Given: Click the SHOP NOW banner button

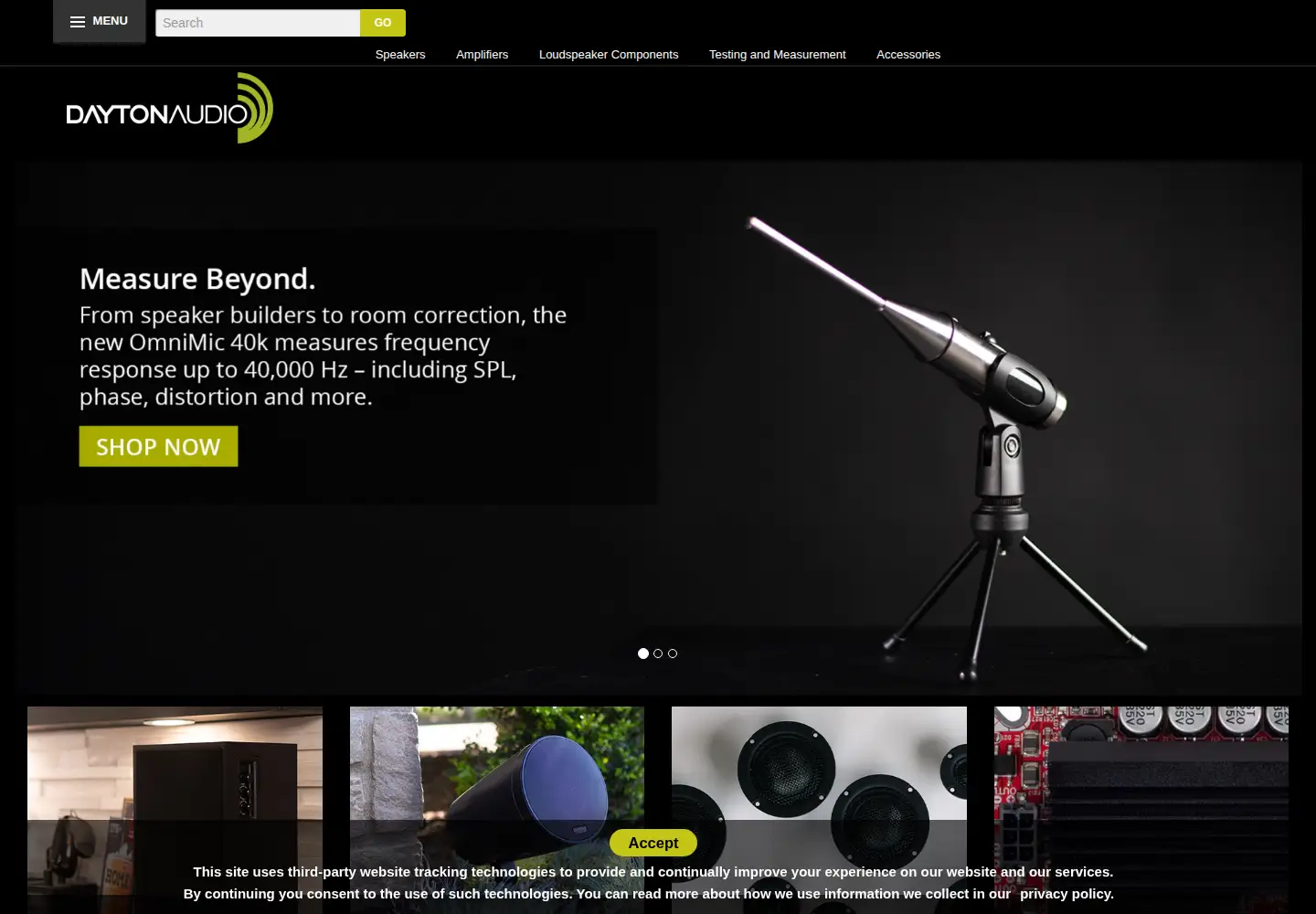Looking at the screenshot, I should click(x=158, y=446).
